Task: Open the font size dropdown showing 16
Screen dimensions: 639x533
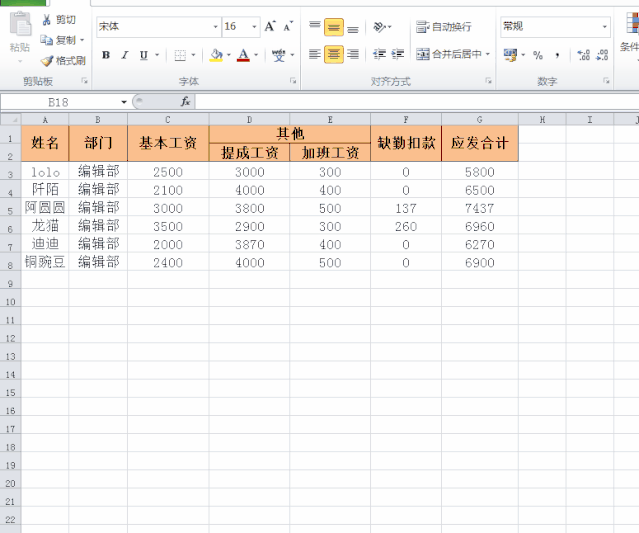Action: tap(254, 27)
